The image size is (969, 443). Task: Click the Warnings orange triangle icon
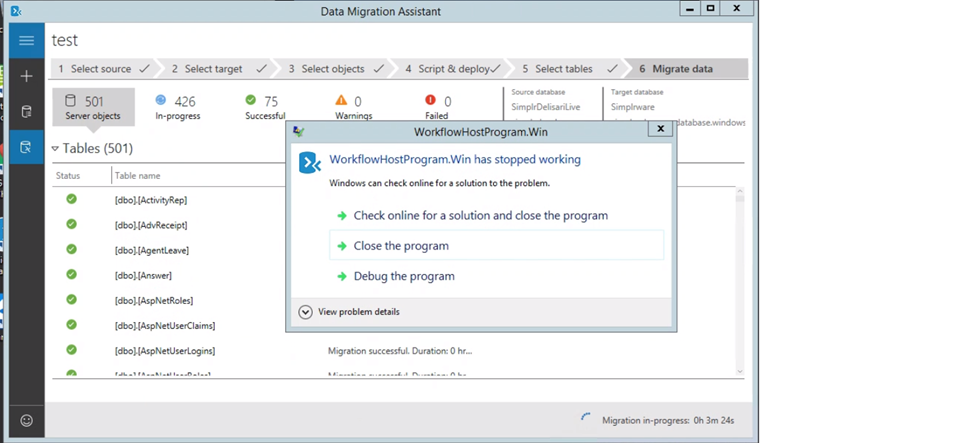click(x=341, y=100)
